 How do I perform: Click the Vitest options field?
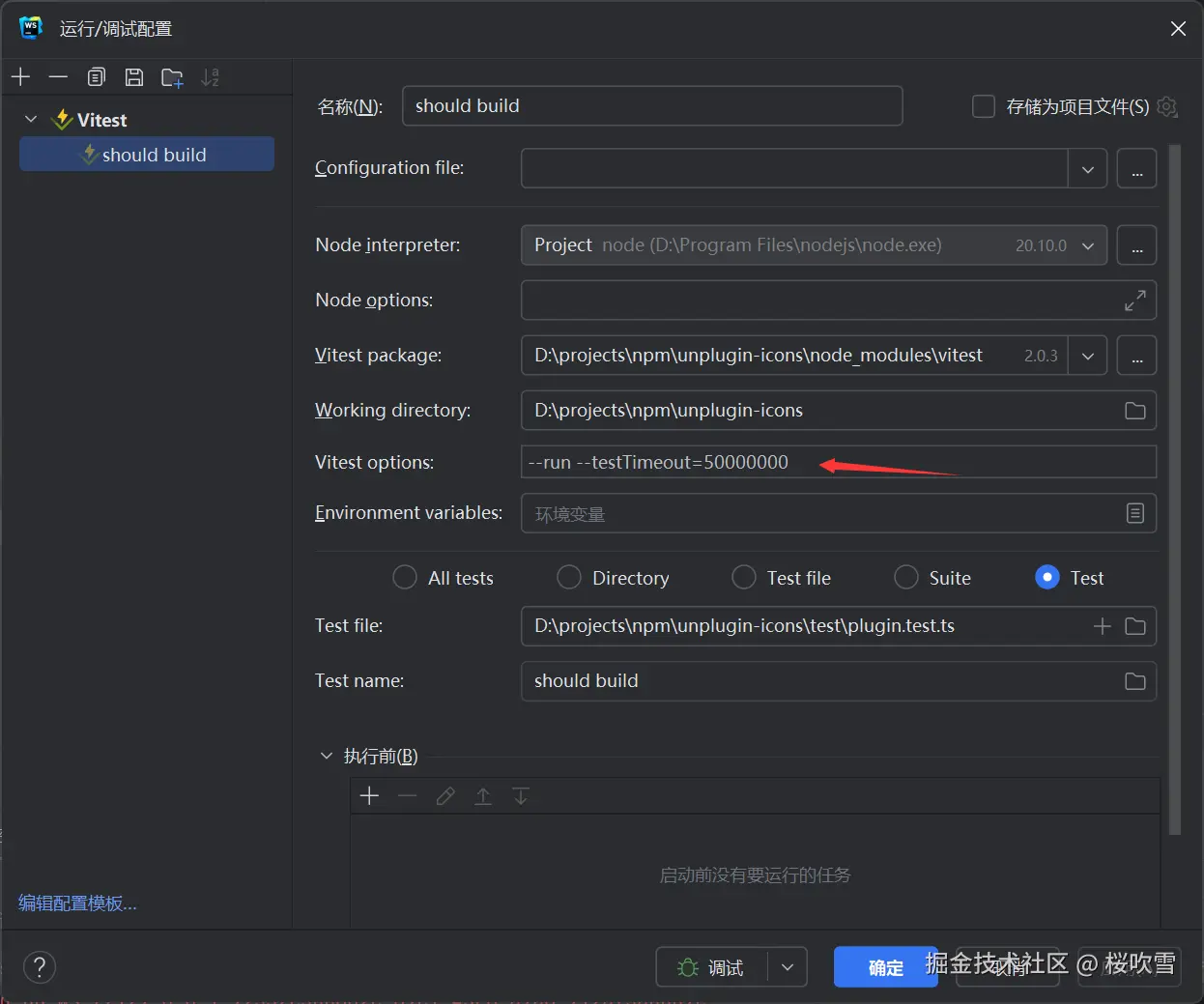tap(839, 462)
